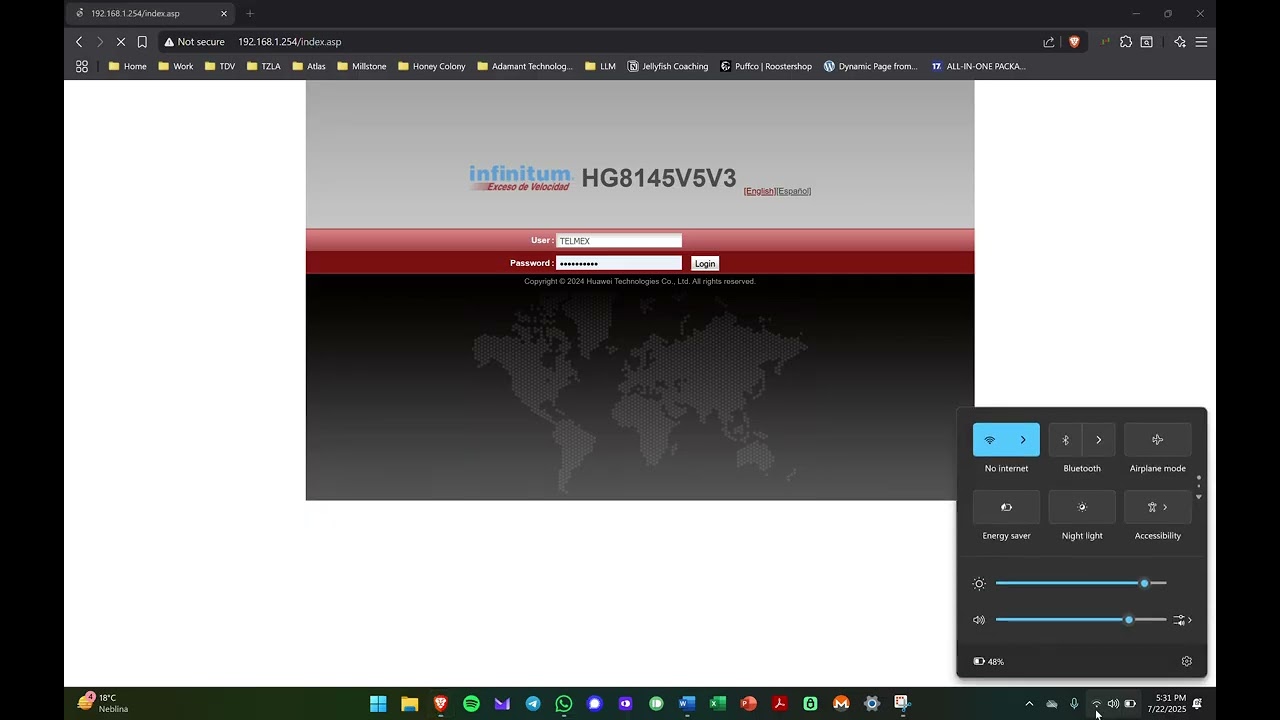Open the ALL-IN-ONE PACKA... bookmark
This screenshot has height=720, width=1280.
point(978,66)
